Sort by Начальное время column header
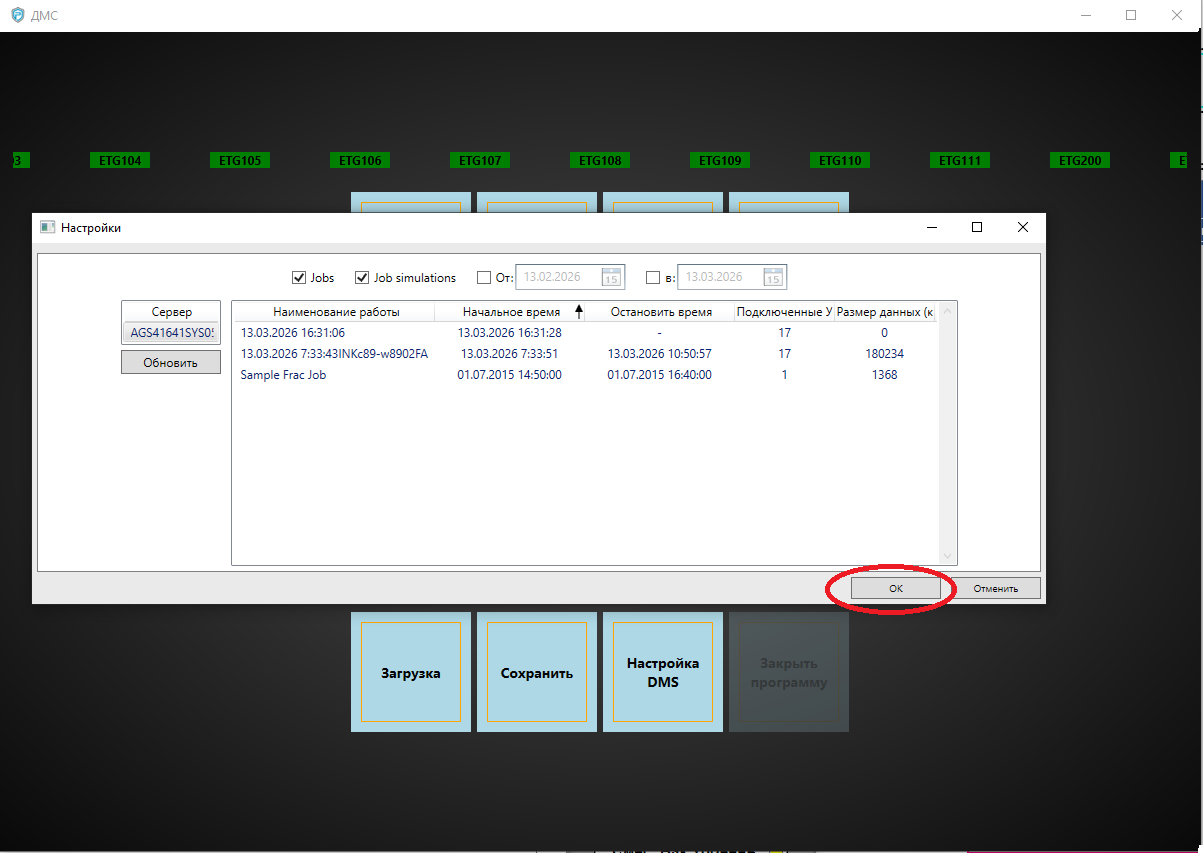 pos(511,312)
